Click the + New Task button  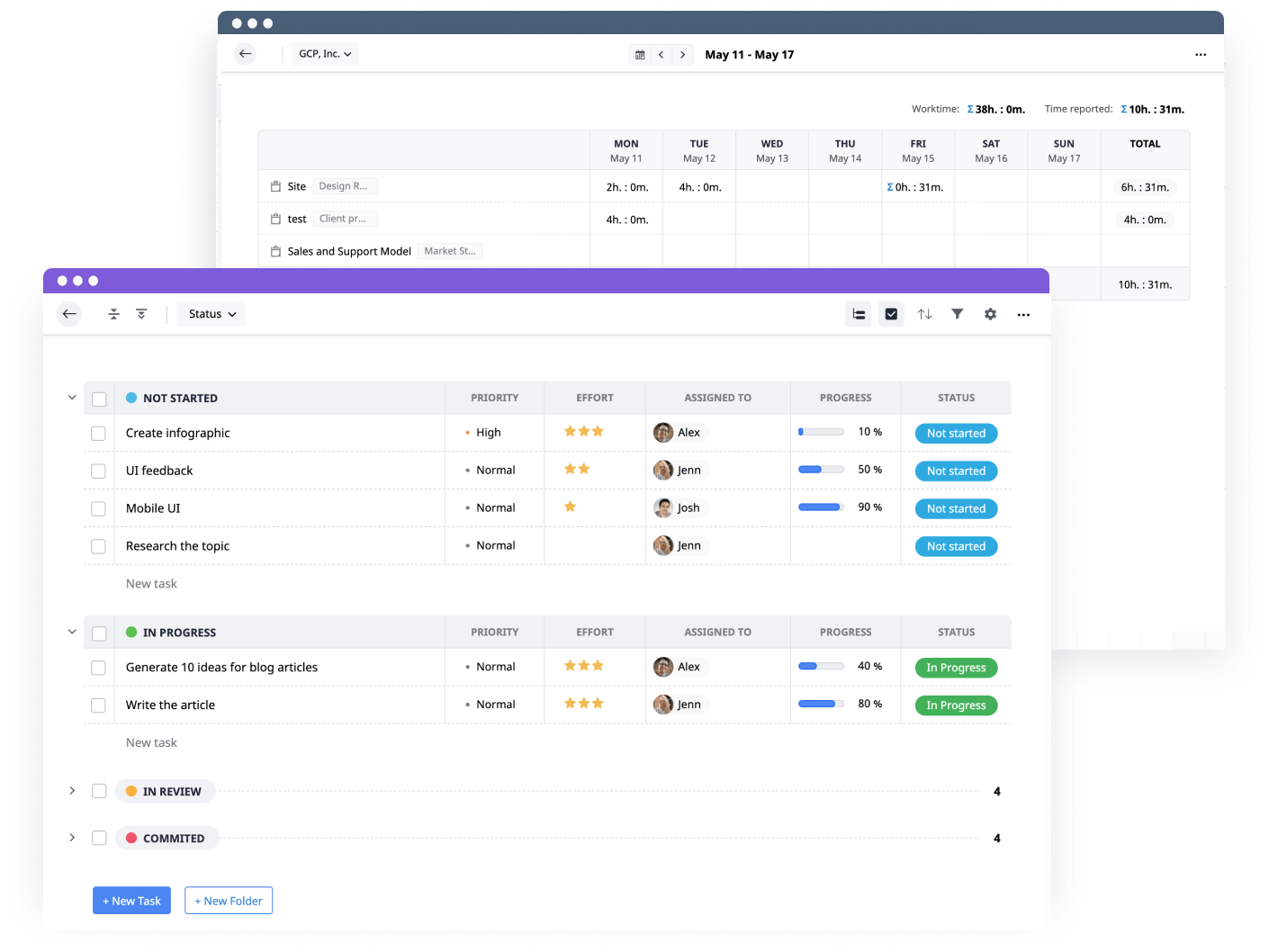[x=131, y=901]
